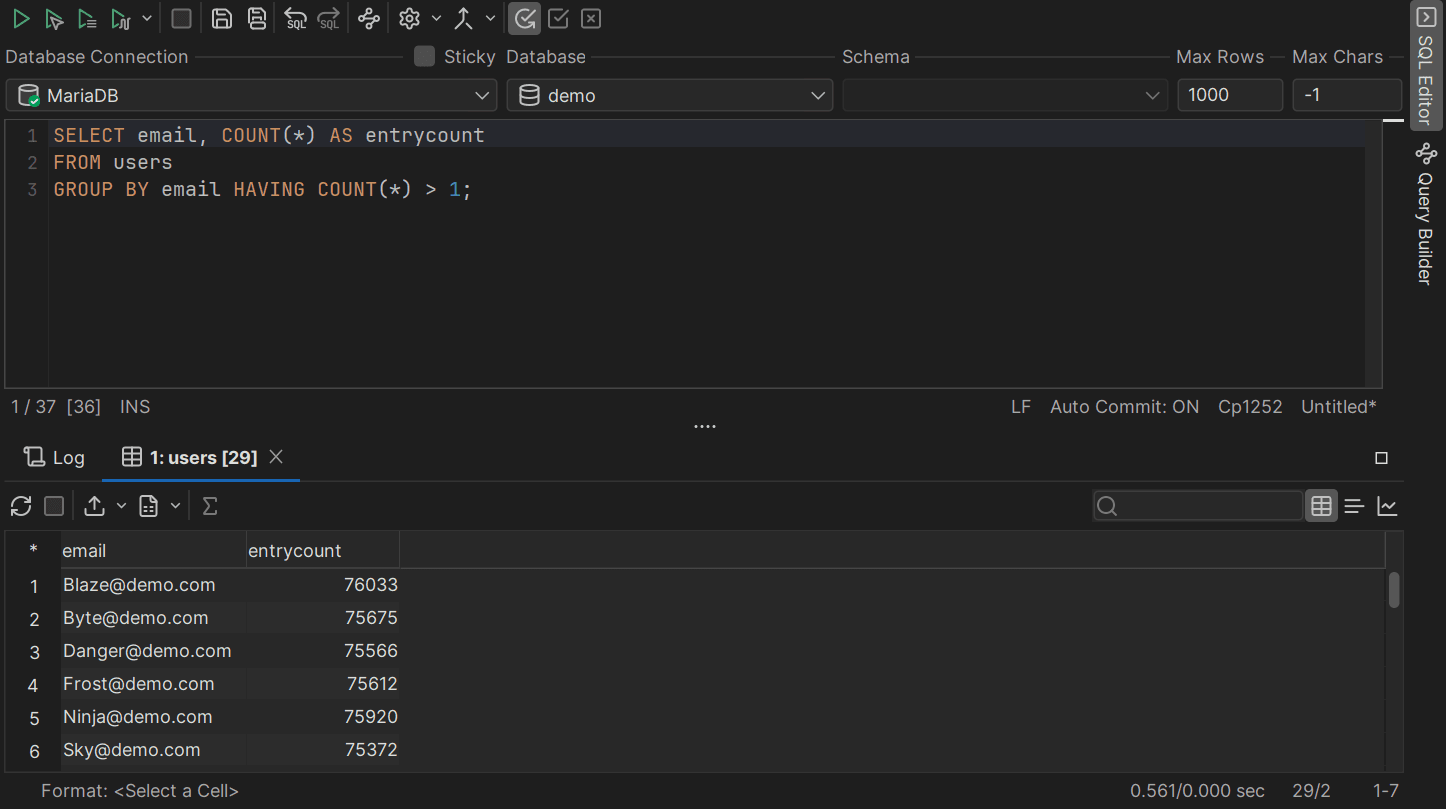The width and height of the screenshot is (1446, 809).
Task: Go to the next SQL in history
Action: pyautogui.click(x=328, y=18)
